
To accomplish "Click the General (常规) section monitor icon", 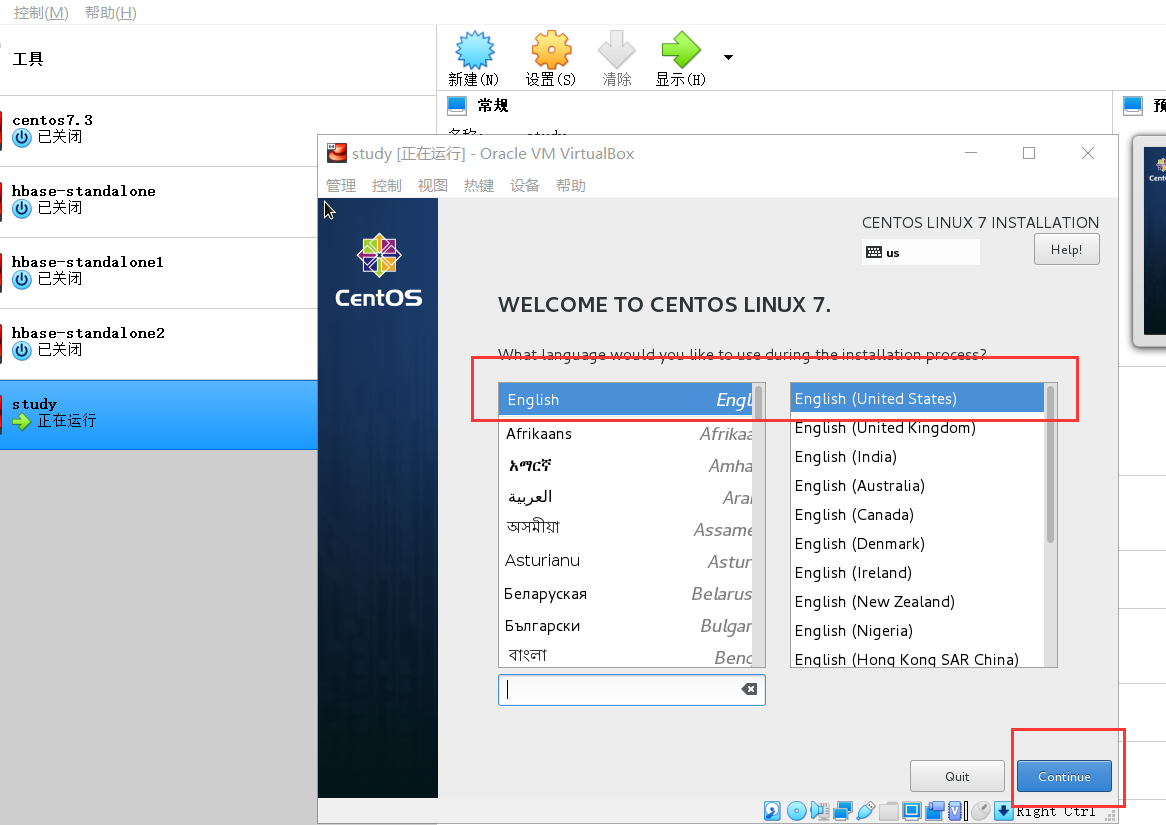I will [457, 106].
